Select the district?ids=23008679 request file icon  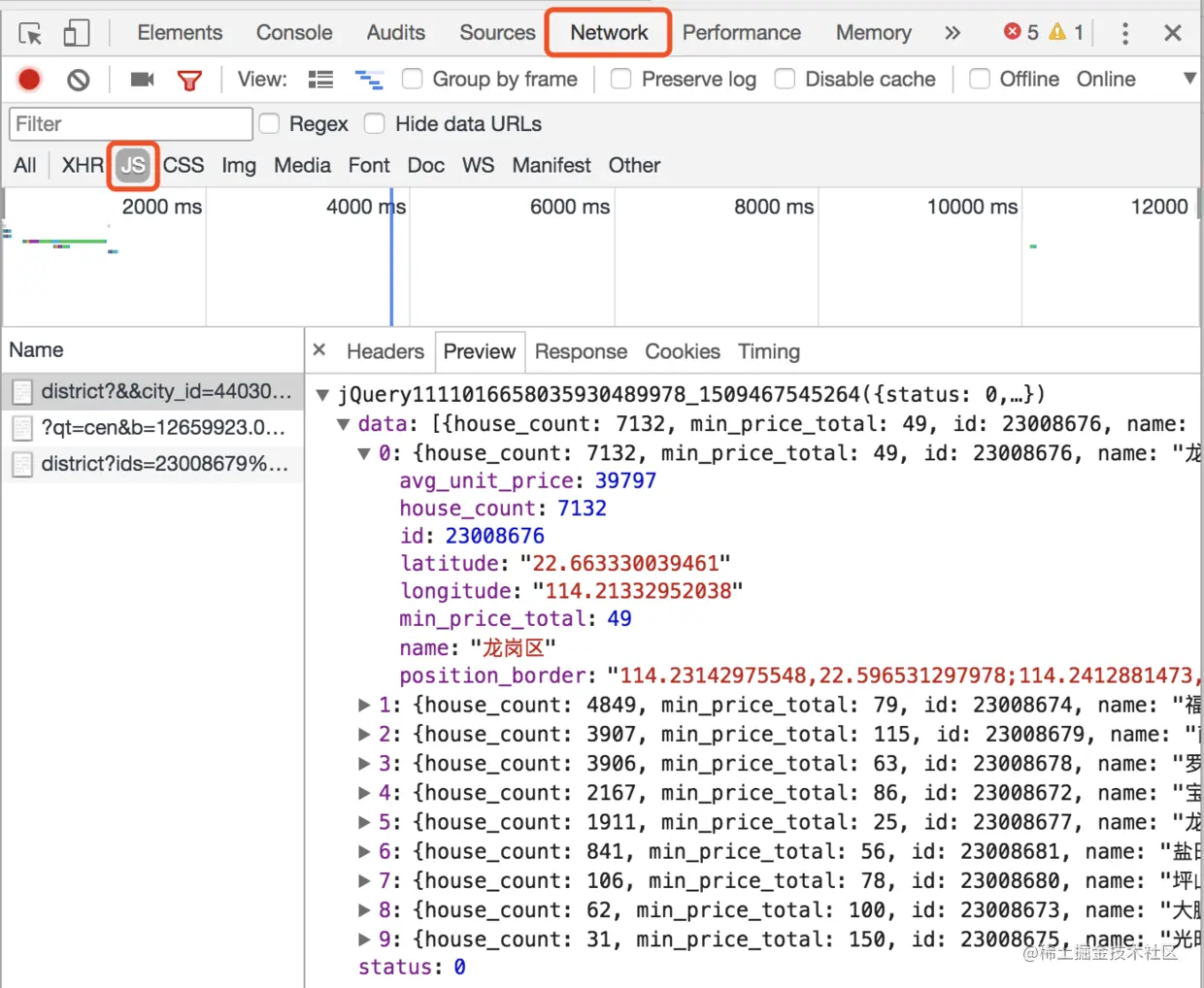[x=21, y=464]
